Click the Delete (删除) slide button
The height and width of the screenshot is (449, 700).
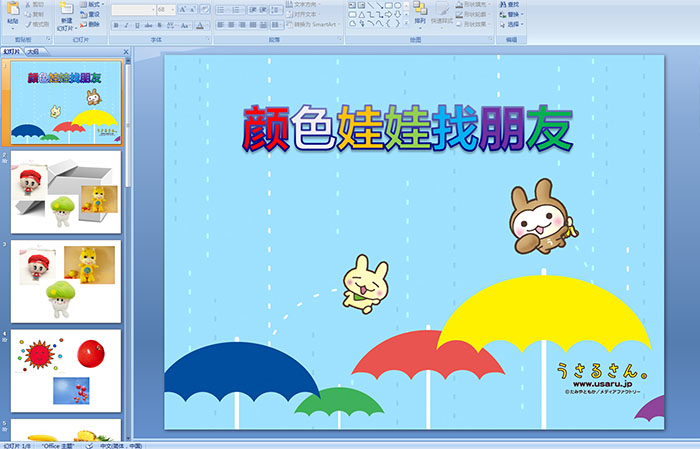(90, 24)
